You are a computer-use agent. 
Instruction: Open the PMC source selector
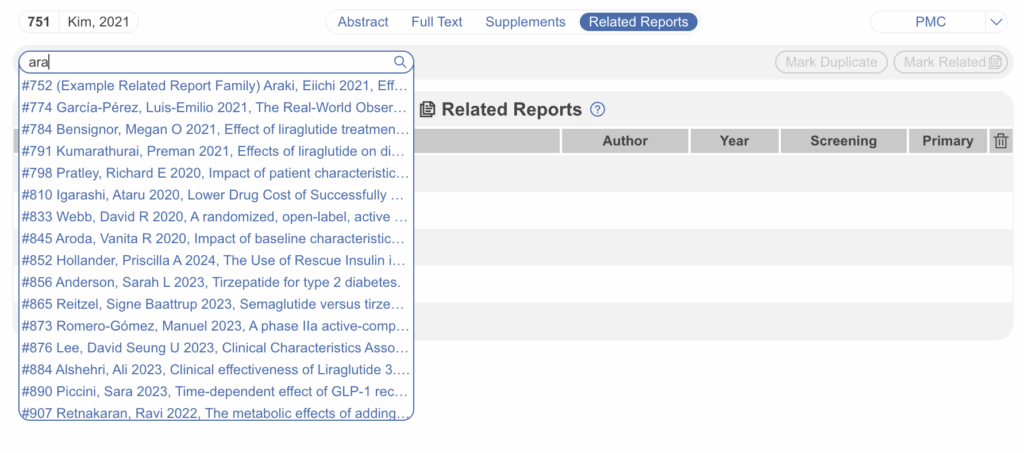click(x=930, y=22)
